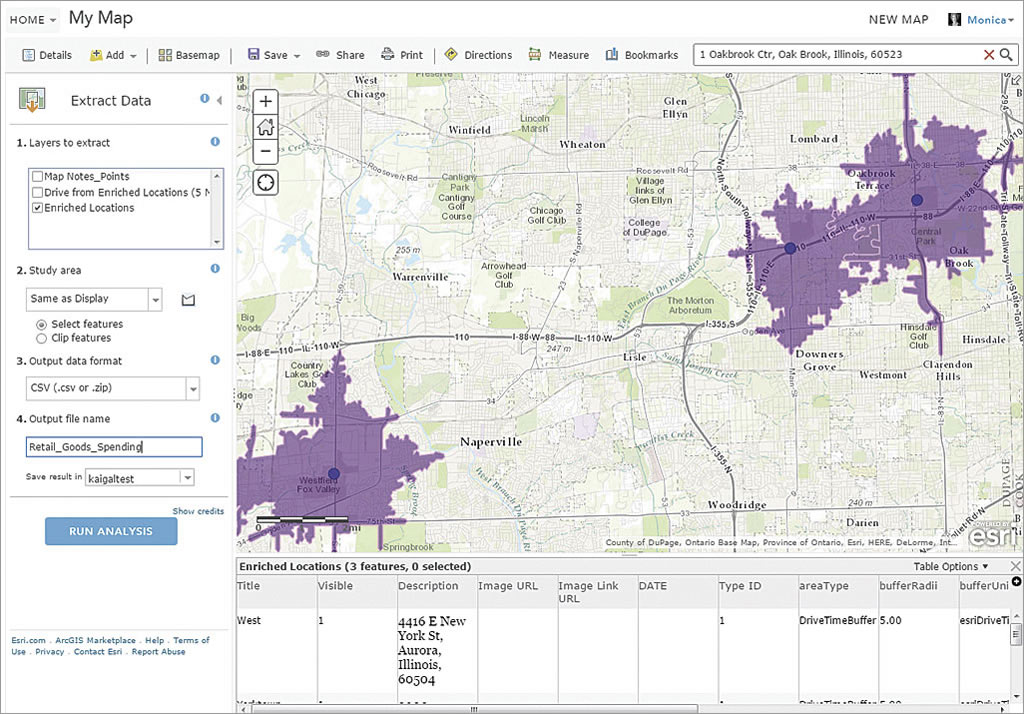The image size is (1024, 714).
Task: Collapse the Extract Data panel arrow
Action: [x=219, y=100]
